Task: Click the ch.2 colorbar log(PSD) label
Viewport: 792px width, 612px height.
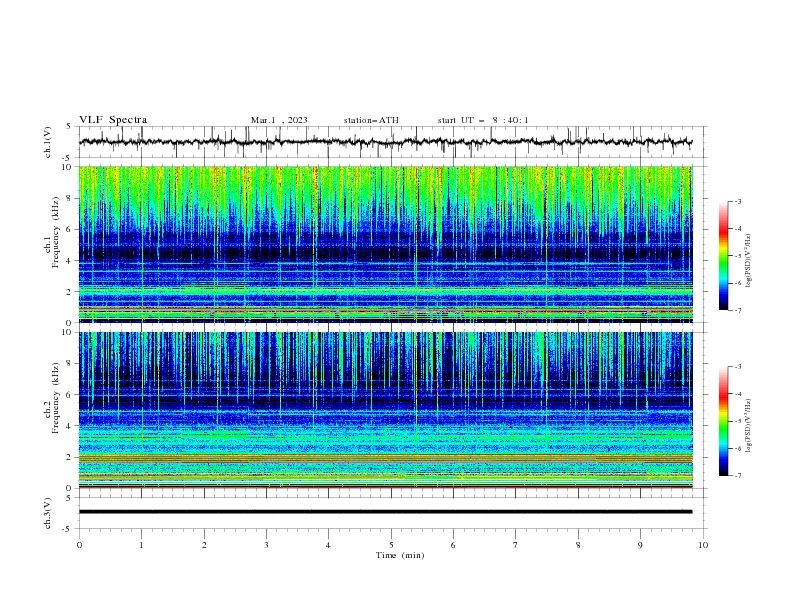Action: (x=749, y=425)
